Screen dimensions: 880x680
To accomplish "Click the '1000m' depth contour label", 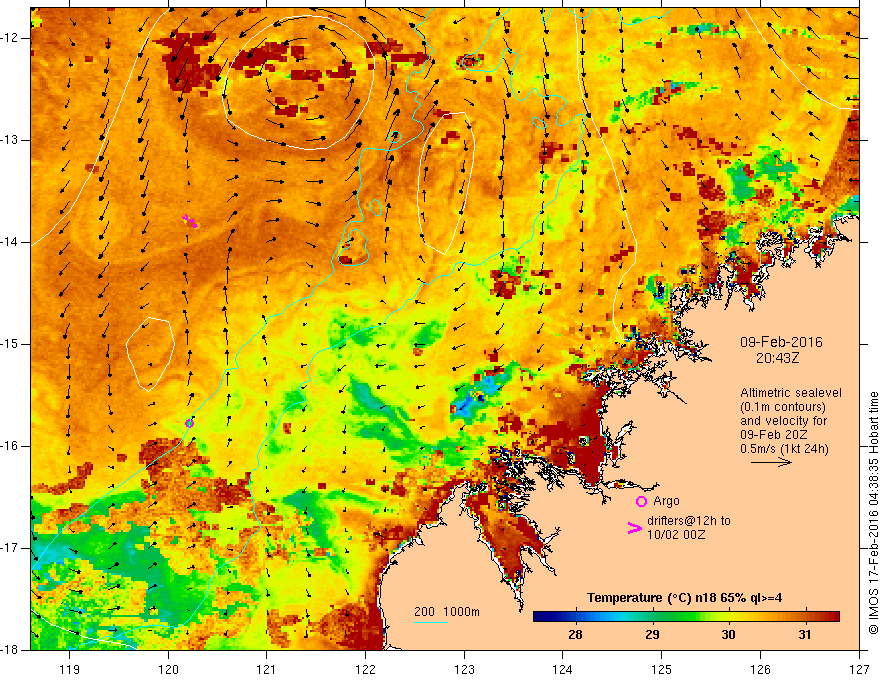I will [461, 612].
